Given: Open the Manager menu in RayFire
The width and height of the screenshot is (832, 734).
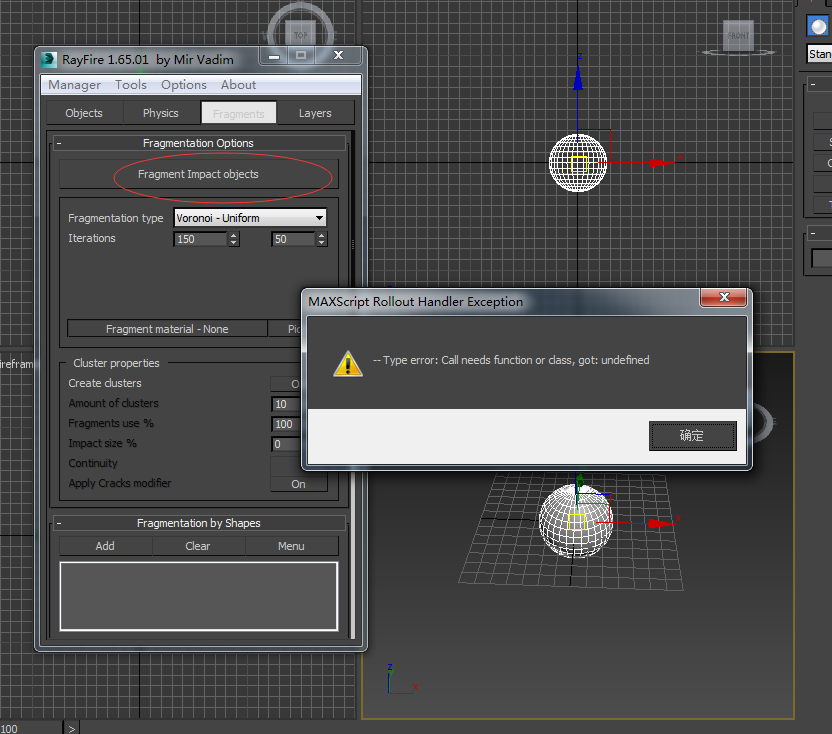Looking at the screenshot, I should click(74, 85).
